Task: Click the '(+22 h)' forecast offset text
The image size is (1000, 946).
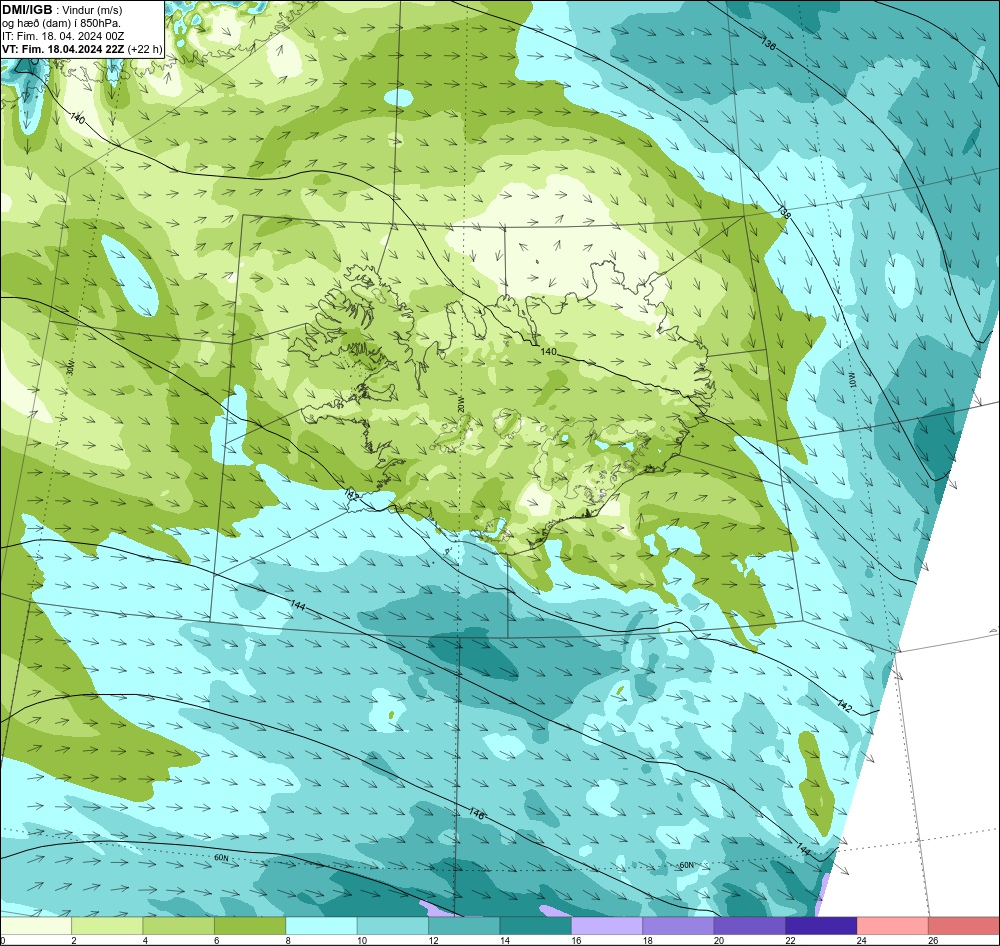Action: tap(145, 49)
